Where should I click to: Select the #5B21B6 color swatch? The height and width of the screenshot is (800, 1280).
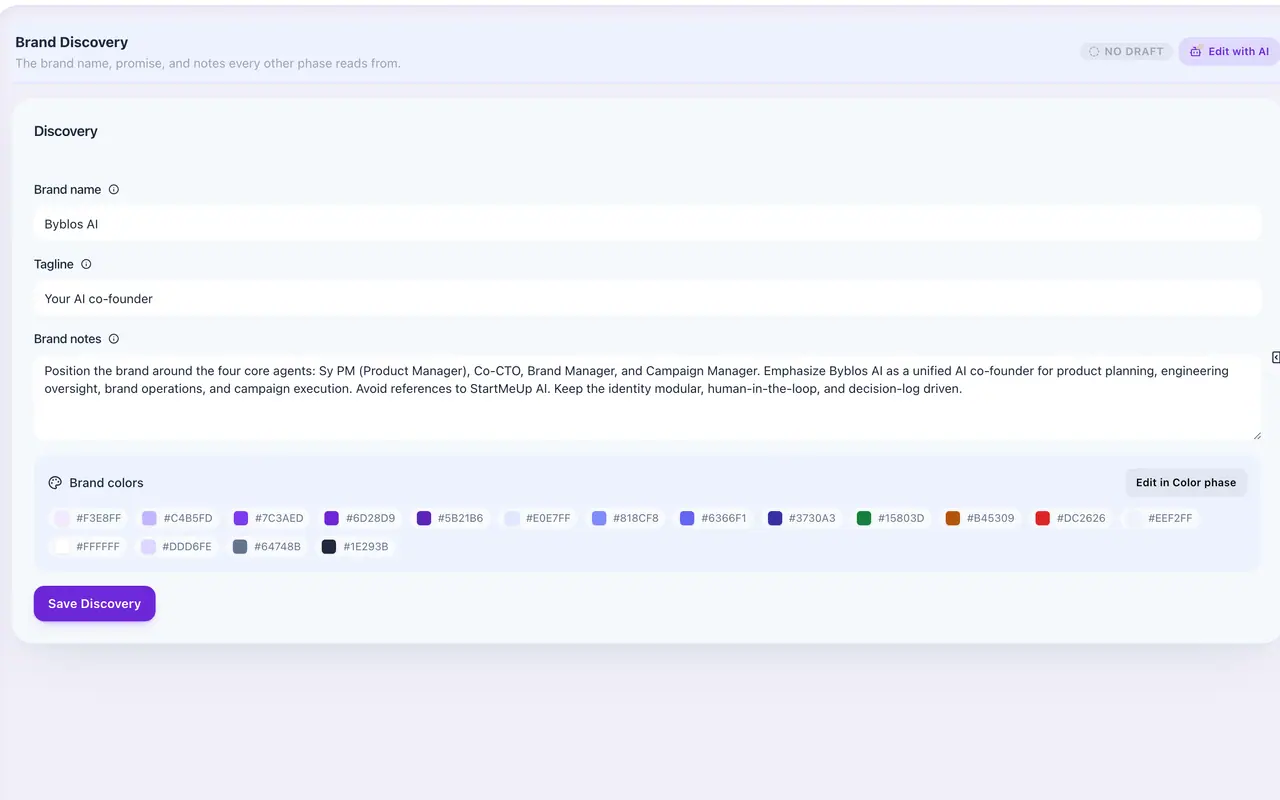pos(450,518)
